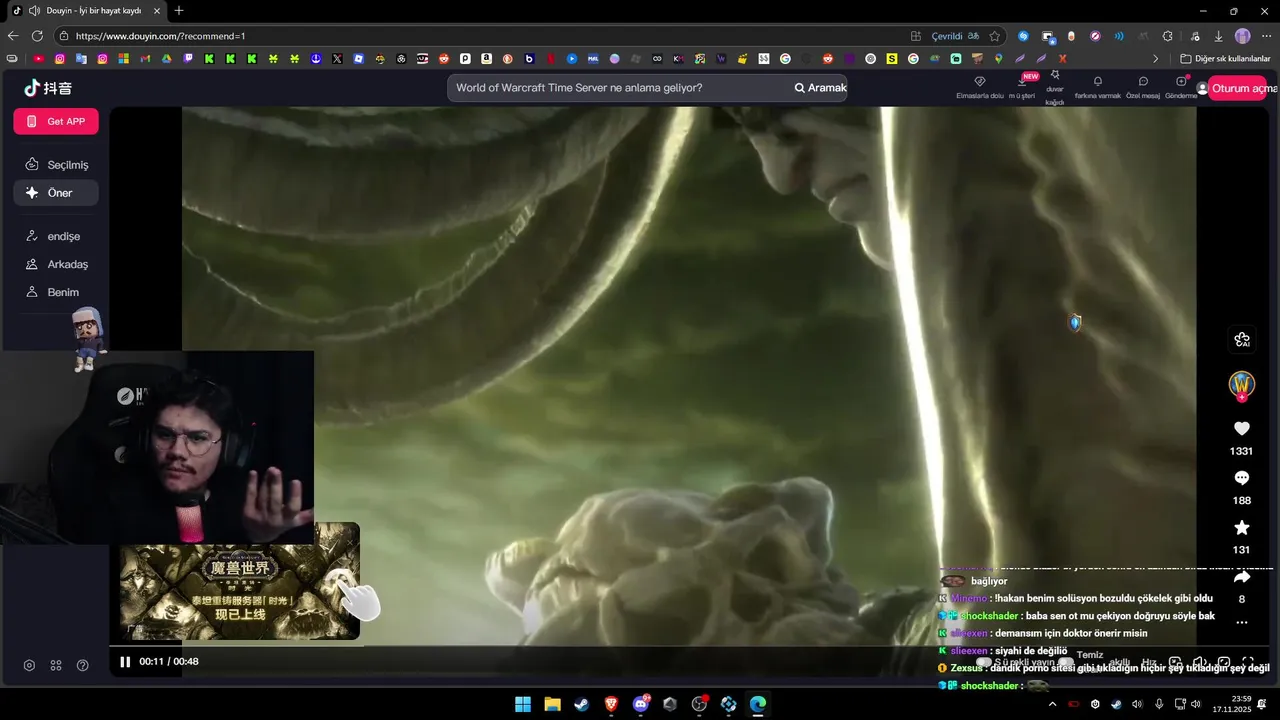
Task: Open a new browser tab
Action: 179,11
